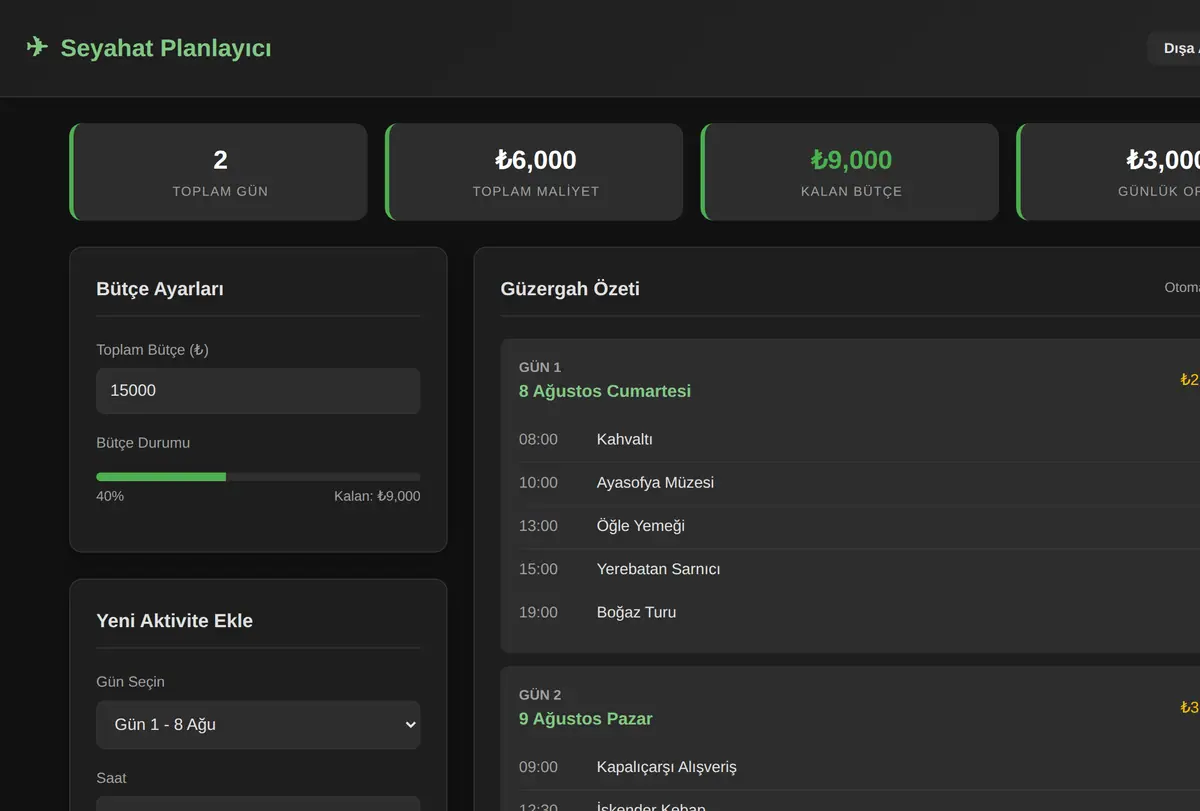Focus the Saat time input field
Image resolution: width=1200 pixels, height=811 pixels.
pos(258,803)
